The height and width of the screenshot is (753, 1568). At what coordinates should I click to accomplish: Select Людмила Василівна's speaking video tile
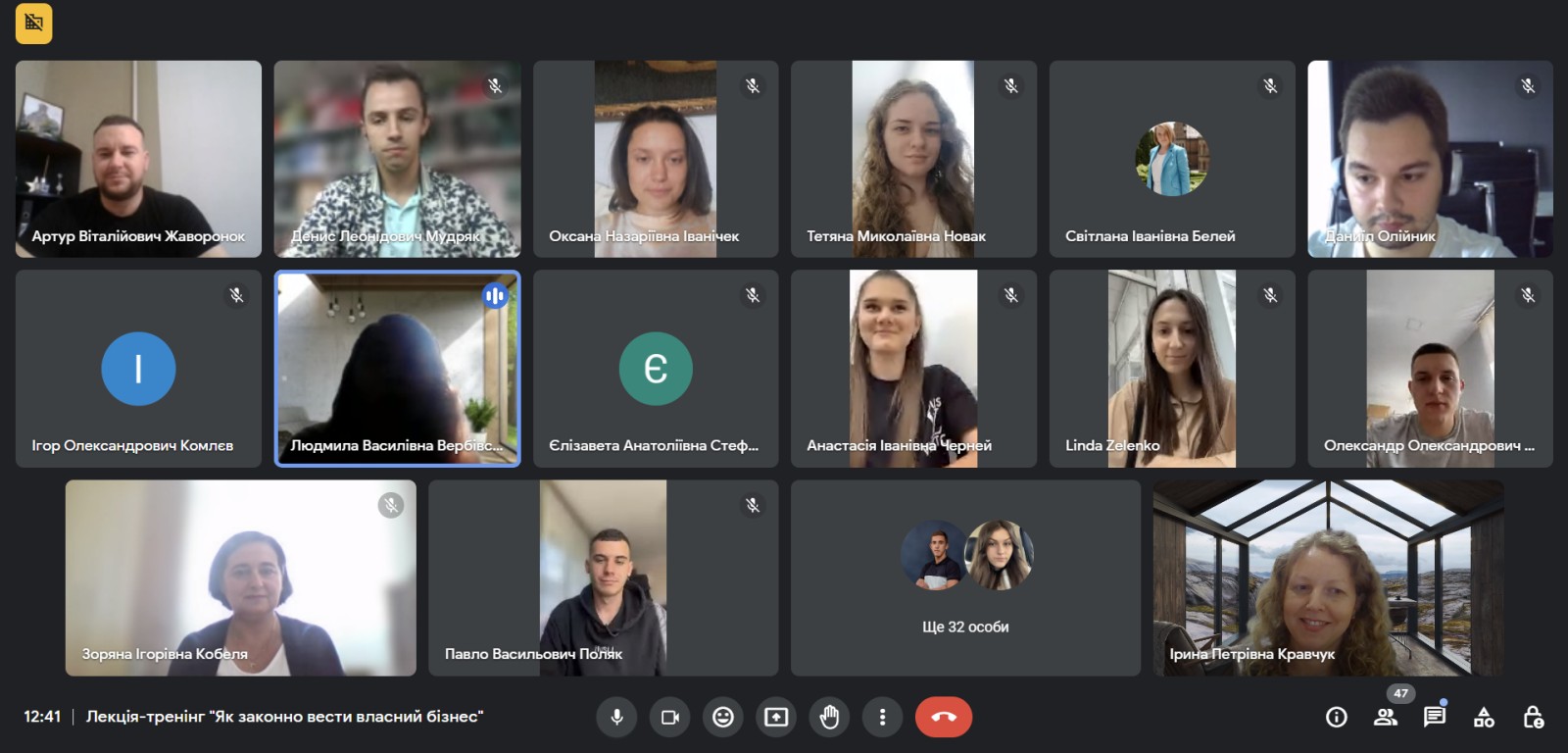pyautogui.click(x=397, y=369)
